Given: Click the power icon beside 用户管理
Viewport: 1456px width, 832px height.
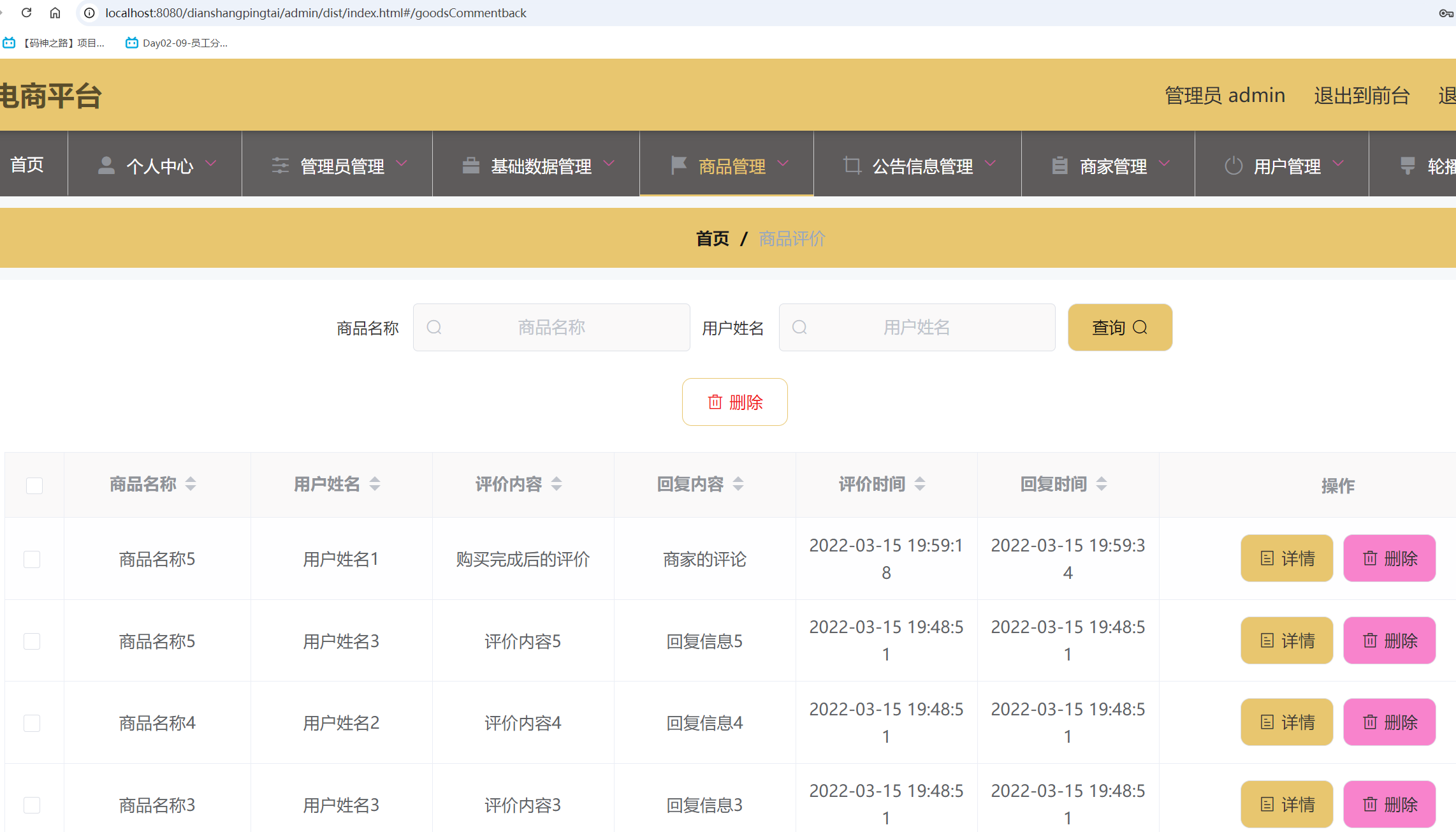Looking at the screenshot, I should tap(1234, 166).
